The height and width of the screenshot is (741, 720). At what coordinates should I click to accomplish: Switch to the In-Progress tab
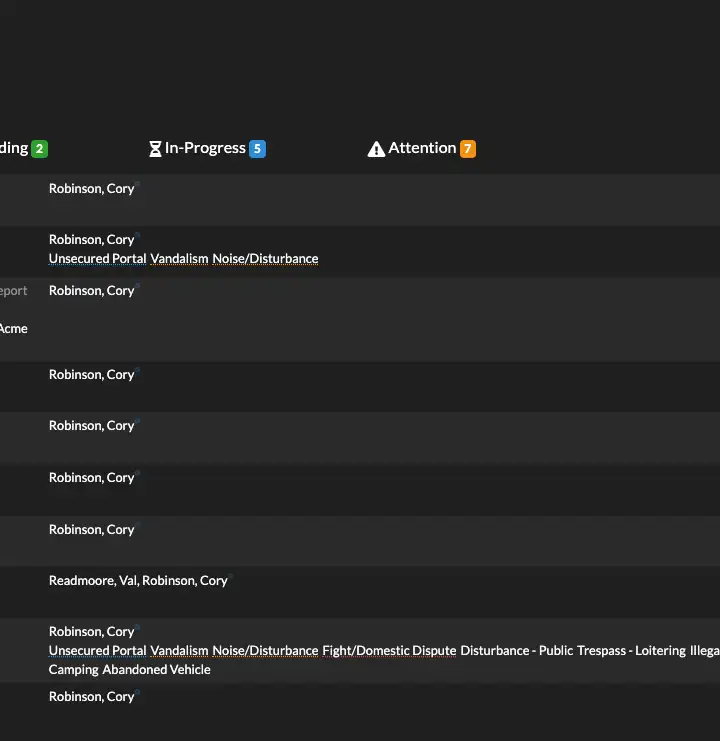207,148
